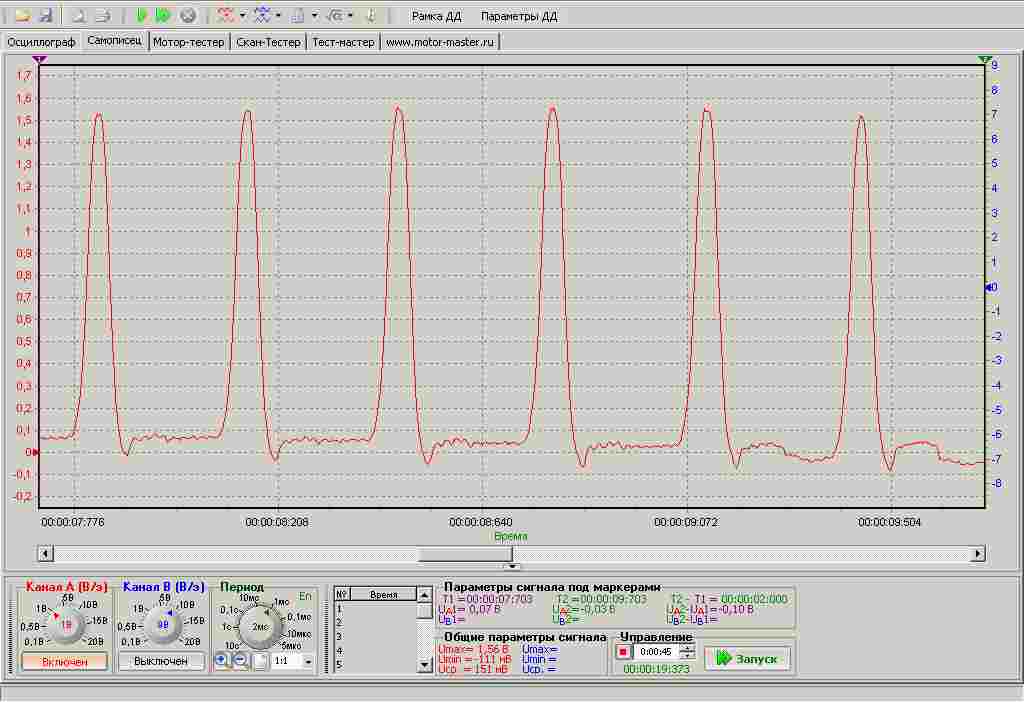Click marker table scroll up arrow
This screenshot has width=1024, height=702.
click(x=424, y=595)
